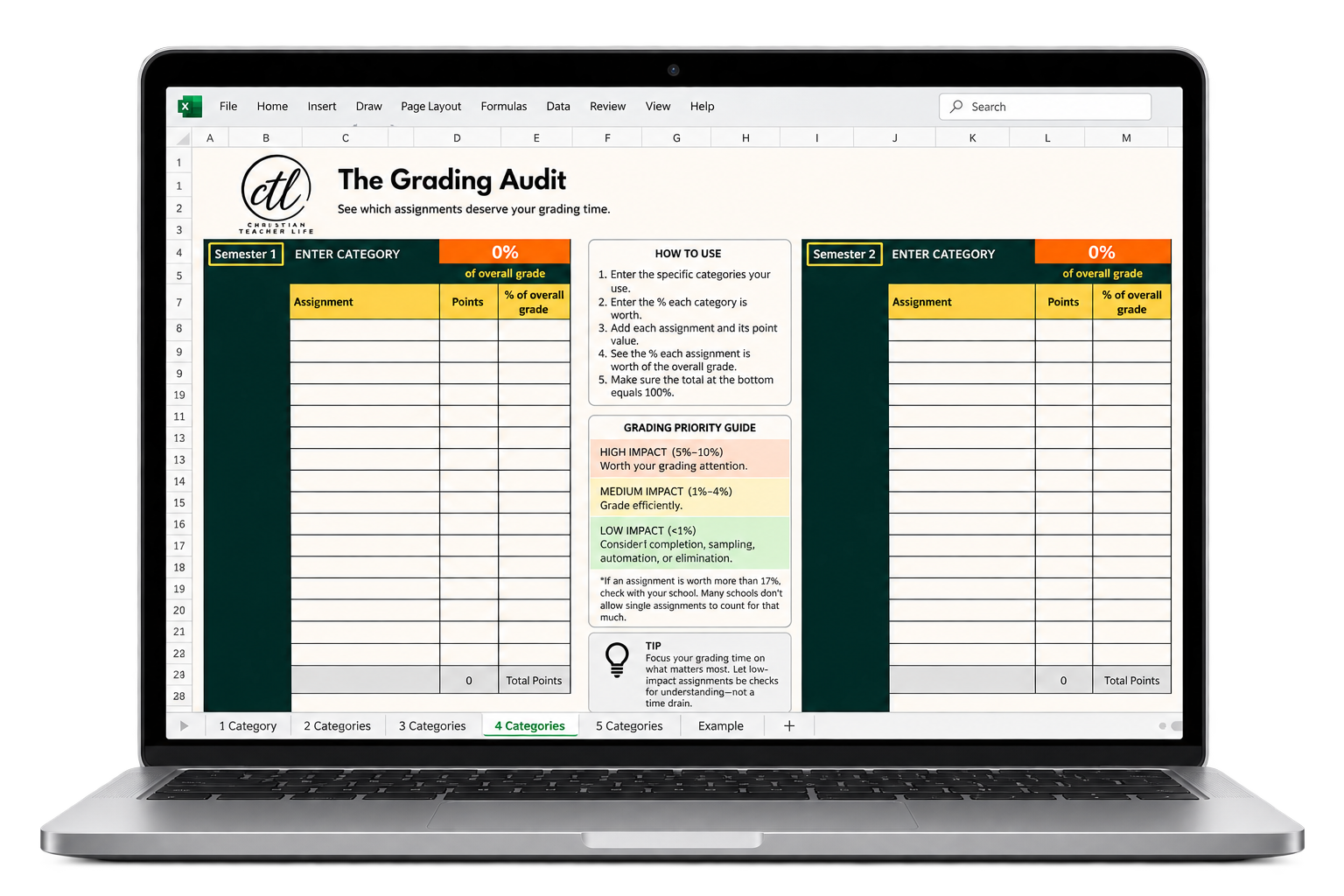Select the 4 Categories sheet tab
Screen dimensions: 1344x896
[529, 726]
